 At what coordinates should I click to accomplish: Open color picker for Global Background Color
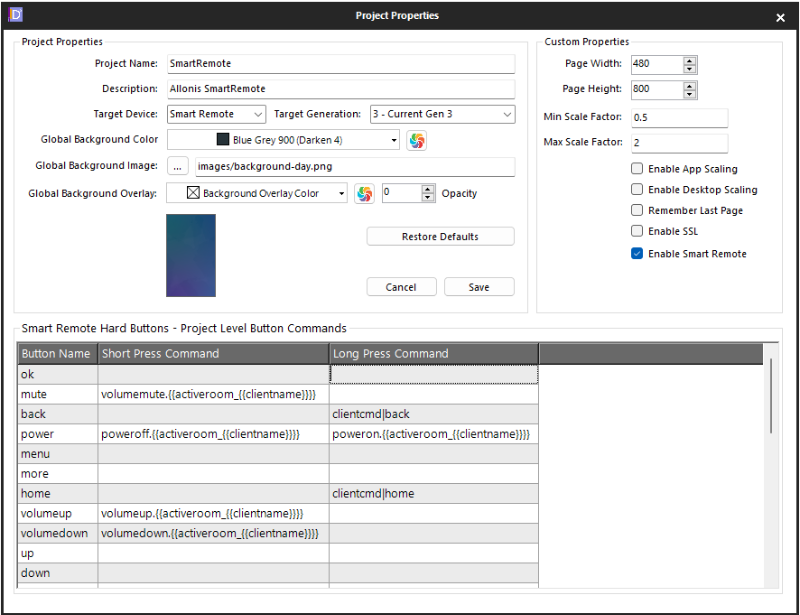coord(416,140)
